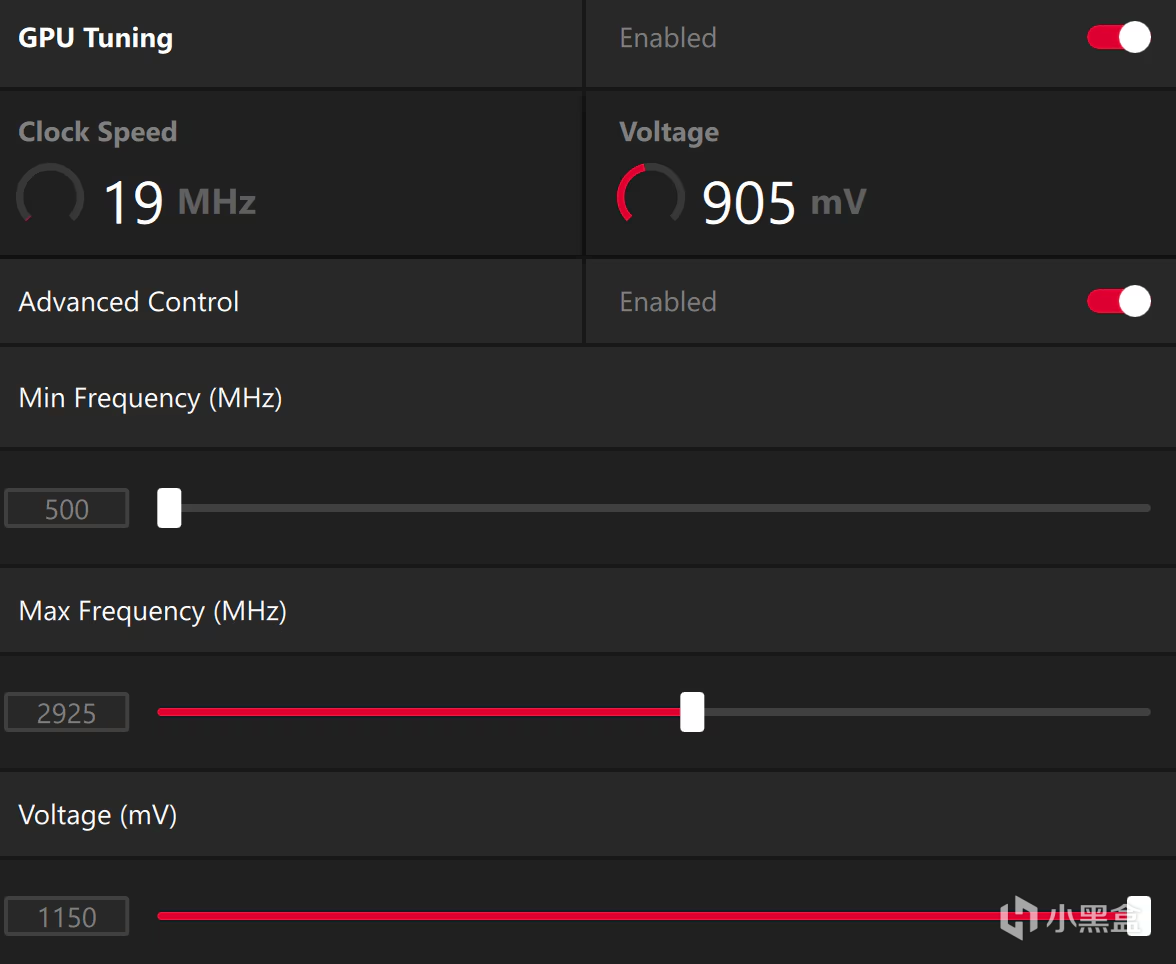Click the Enabled status beside GPU Tuning
The width and height of the screenshot is (1176, 964).
[x=668, y=38]
